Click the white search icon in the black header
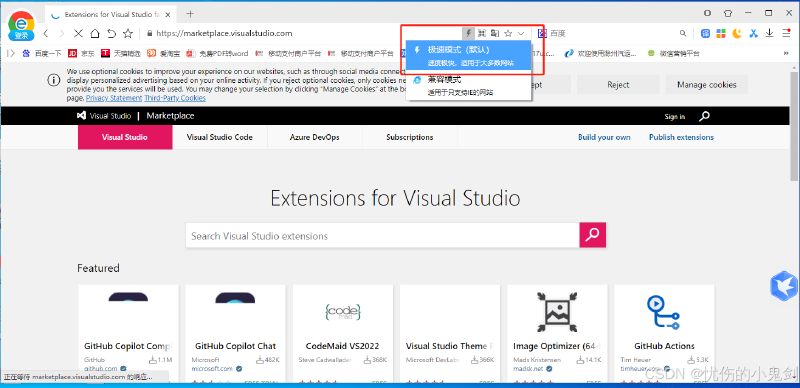 pyautogui.click(x=704, y=116)
